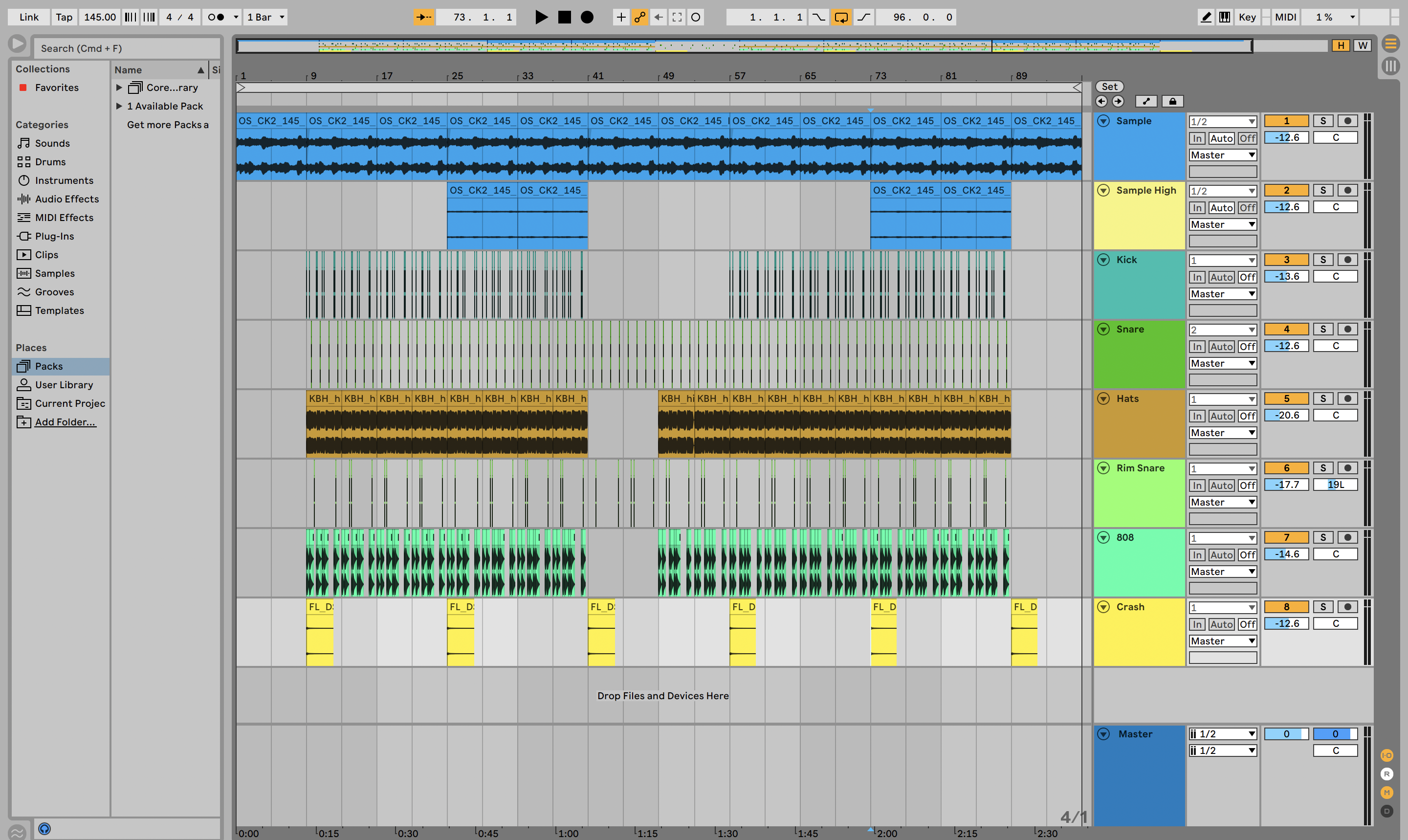This screenshot has height=840, width=1408.
Task: Click Add Folder link
Action: tap(65, 422)
